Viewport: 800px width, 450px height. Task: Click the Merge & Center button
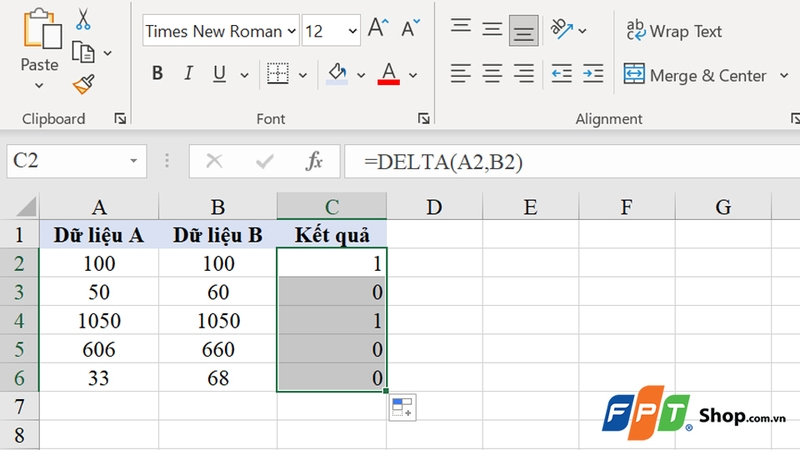[x=695, y=75]
